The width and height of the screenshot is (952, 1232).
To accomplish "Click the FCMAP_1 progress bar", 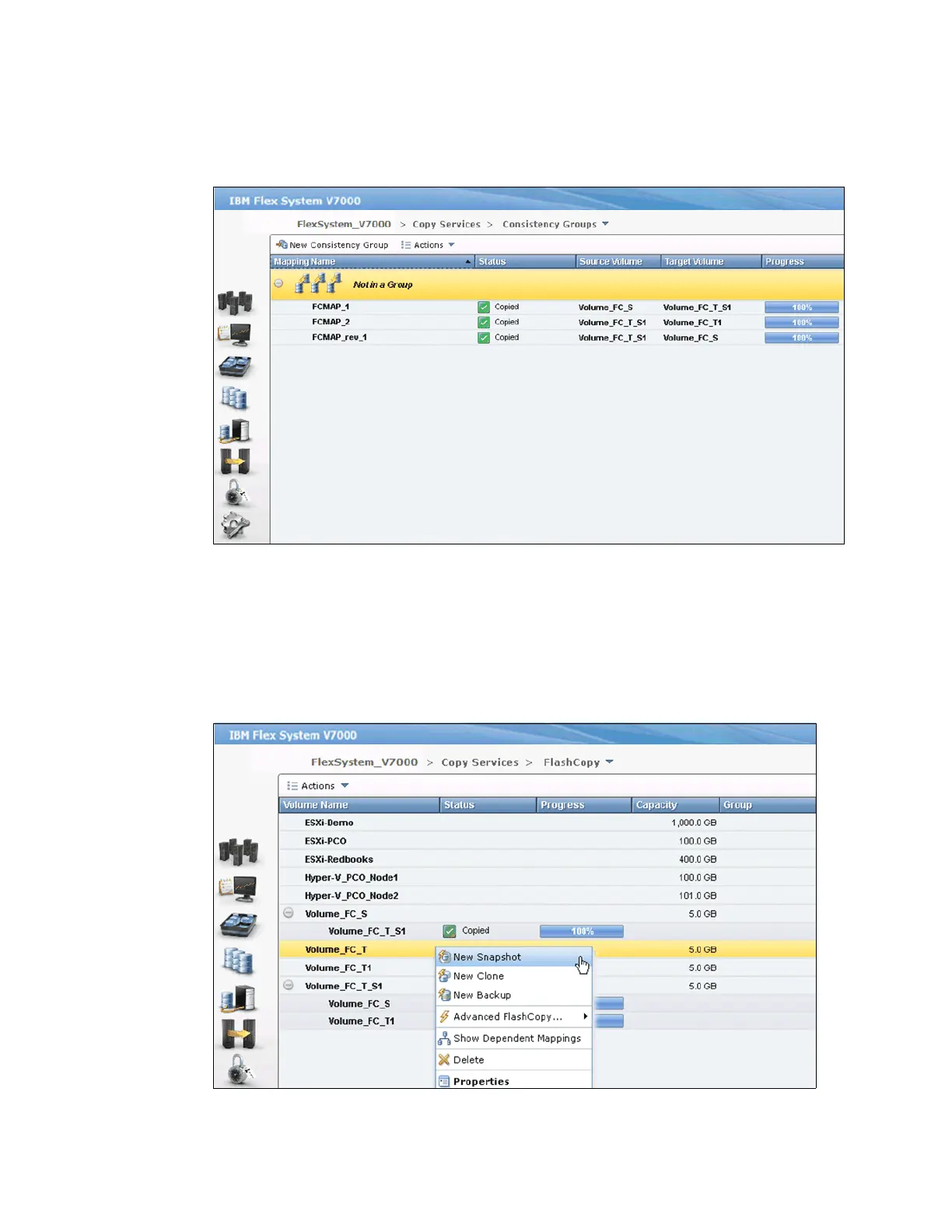I will tap(801, 307).
